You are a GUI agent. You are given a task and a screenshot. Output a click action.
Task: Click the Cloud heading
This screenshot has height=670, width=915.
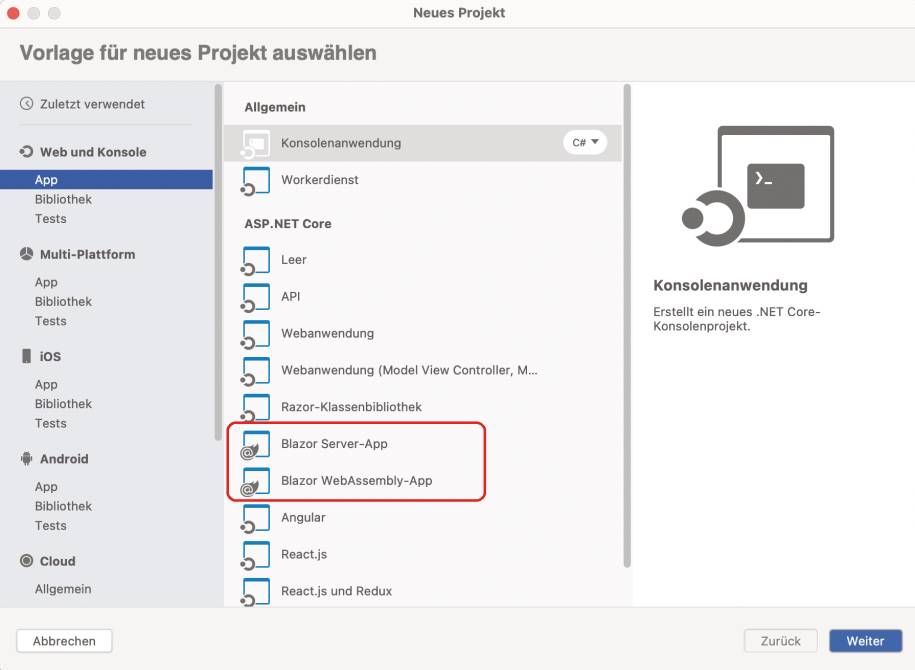tap(58, 561)
